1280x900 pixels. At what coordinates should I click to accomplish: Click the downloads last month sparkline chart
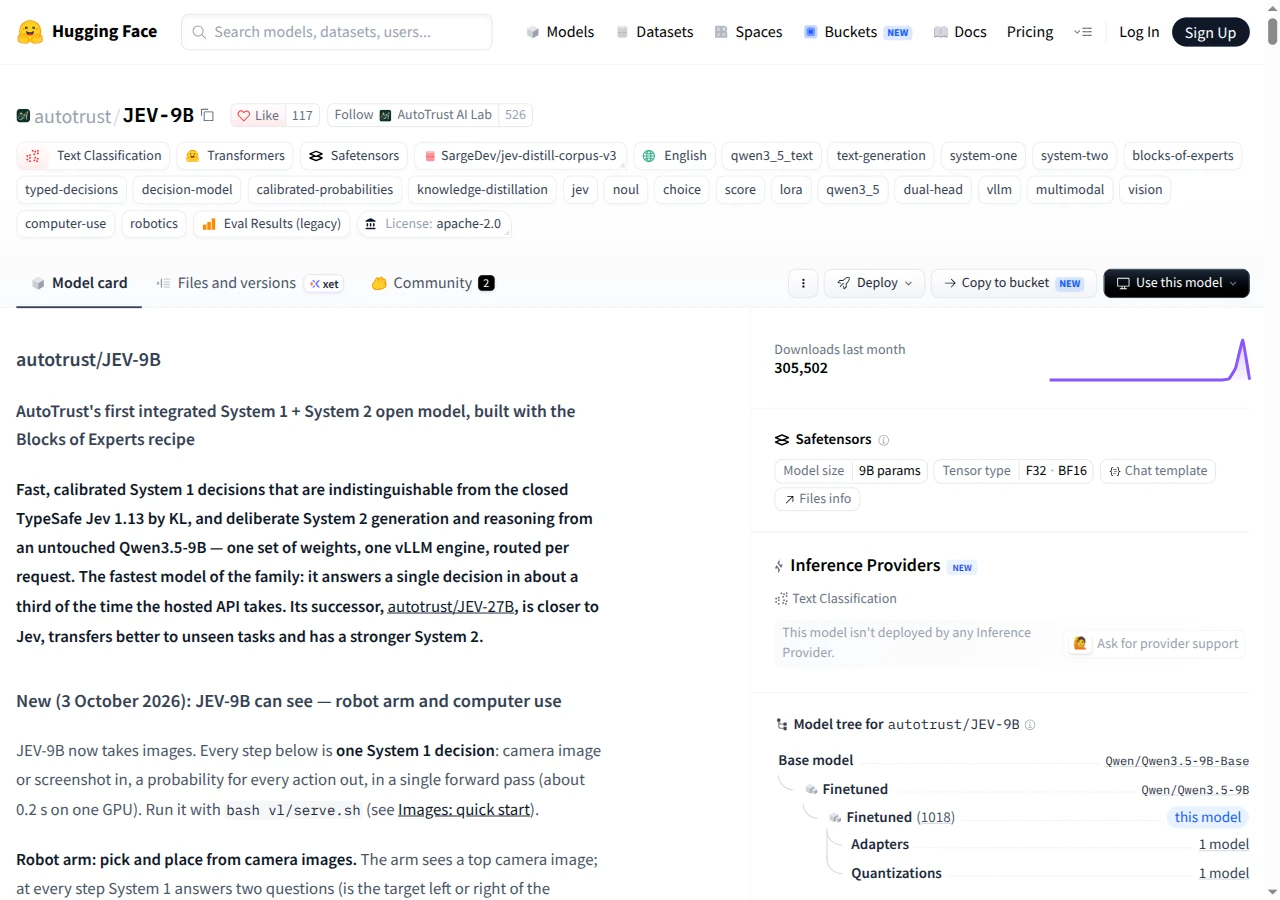[1149, 360]
